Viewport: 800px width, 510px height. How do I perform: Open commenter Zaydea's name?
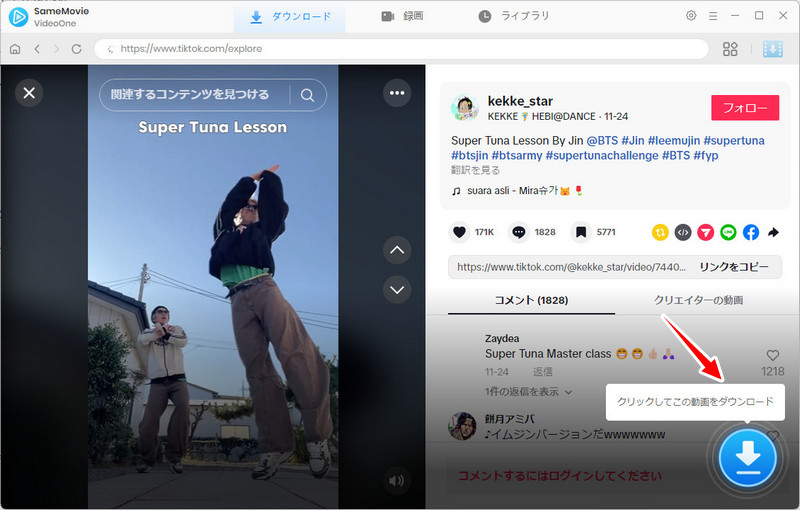coord(502,339)
